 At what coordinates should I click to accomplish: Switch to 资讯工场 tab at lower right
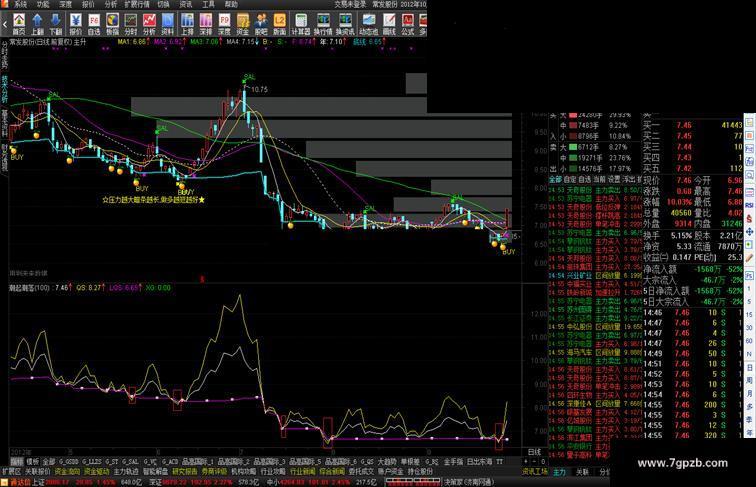pos(535,472)
